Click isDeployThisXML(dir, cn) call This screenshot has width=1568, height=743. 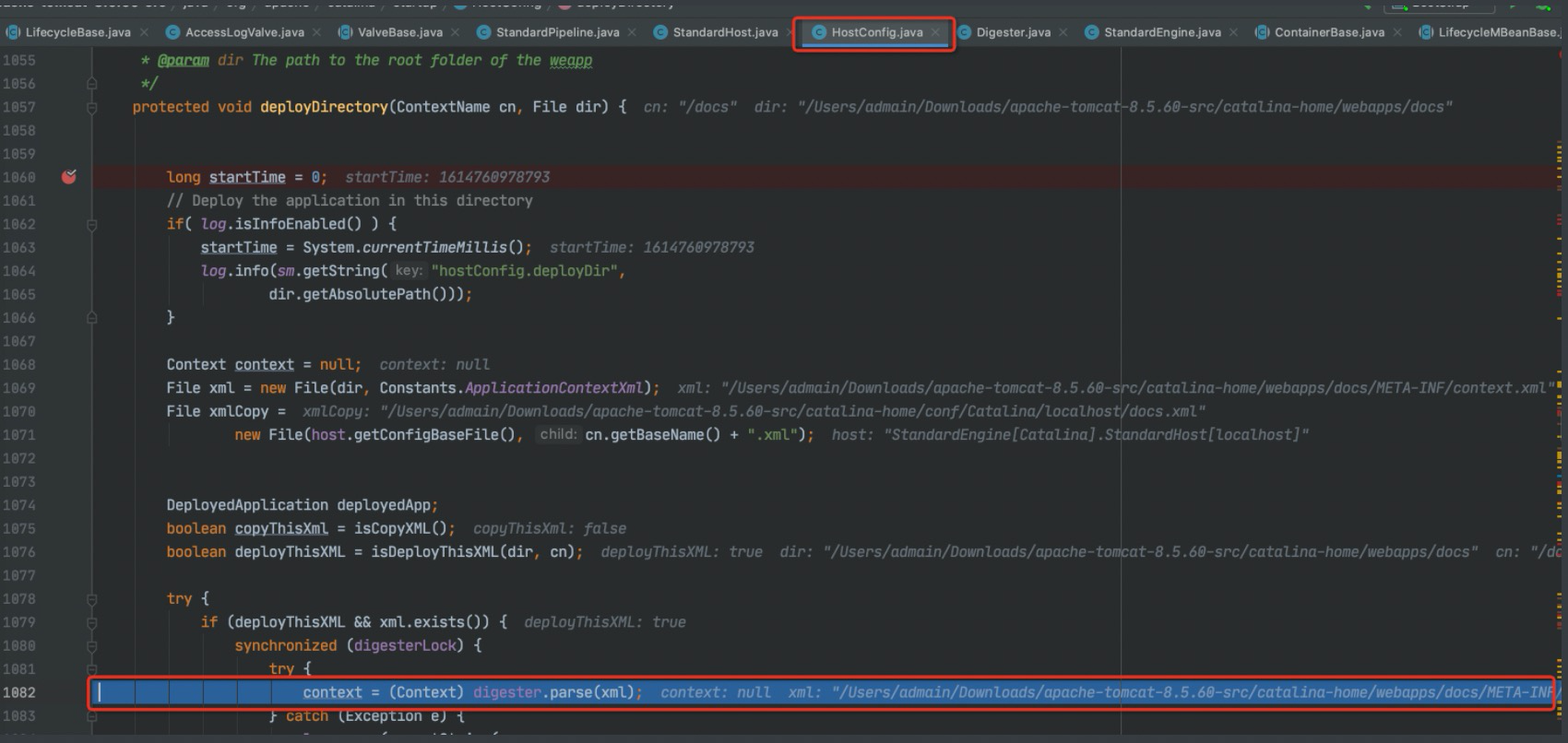click(x=473, y=552)
